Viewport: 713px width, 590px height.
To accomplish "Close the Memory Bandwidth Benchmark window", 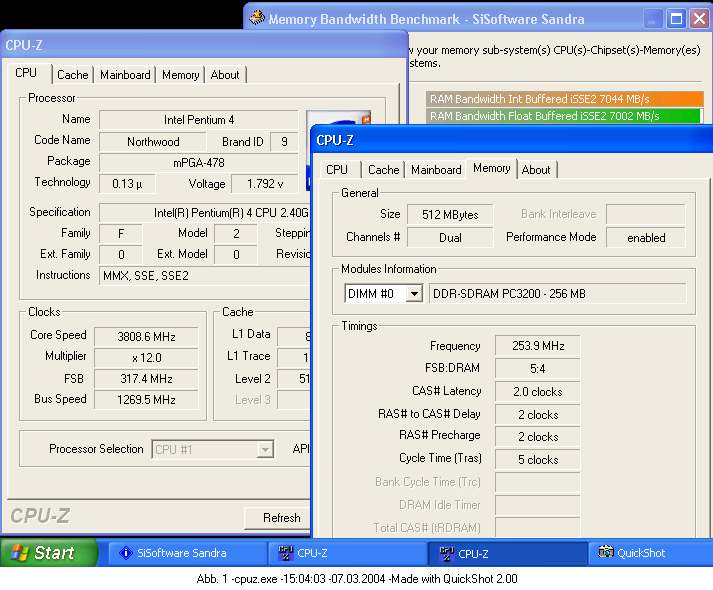I will [699, 19].
